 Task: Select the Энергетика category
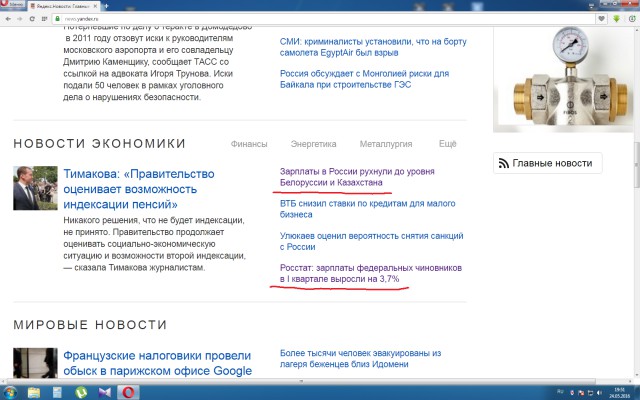click(313, 144)
